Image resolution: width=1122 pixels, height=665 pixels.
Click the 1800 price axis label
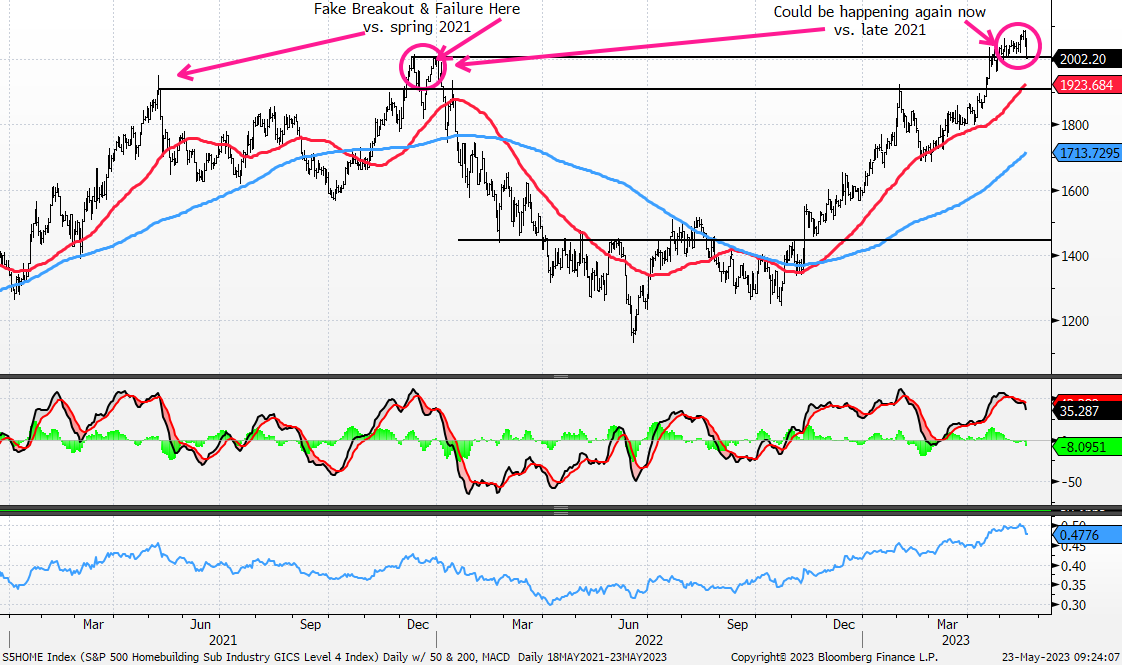click(1074, 125)
